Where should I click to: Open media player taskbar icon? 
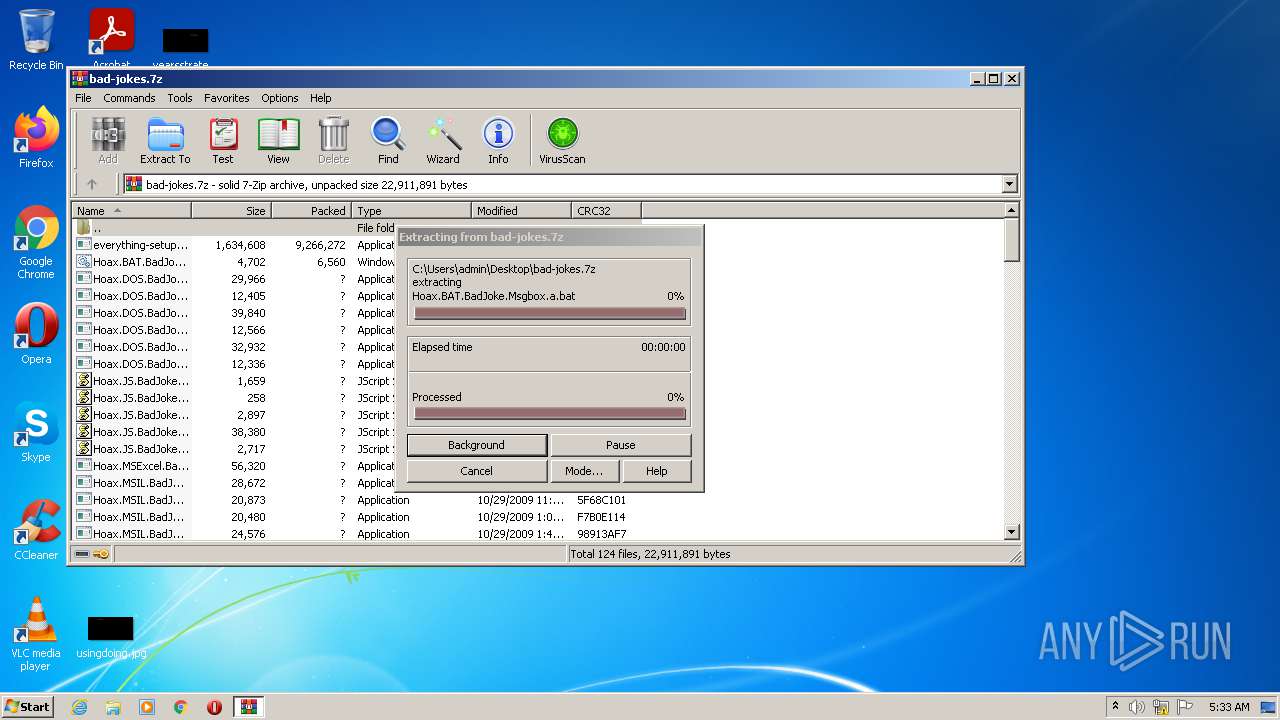pos(147,707)
